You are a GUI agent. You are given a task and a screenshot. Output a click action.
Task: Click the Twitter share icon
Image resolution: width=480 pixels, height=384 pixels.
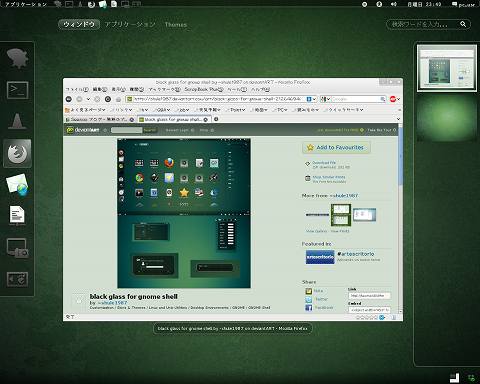(x=309, y=299)
